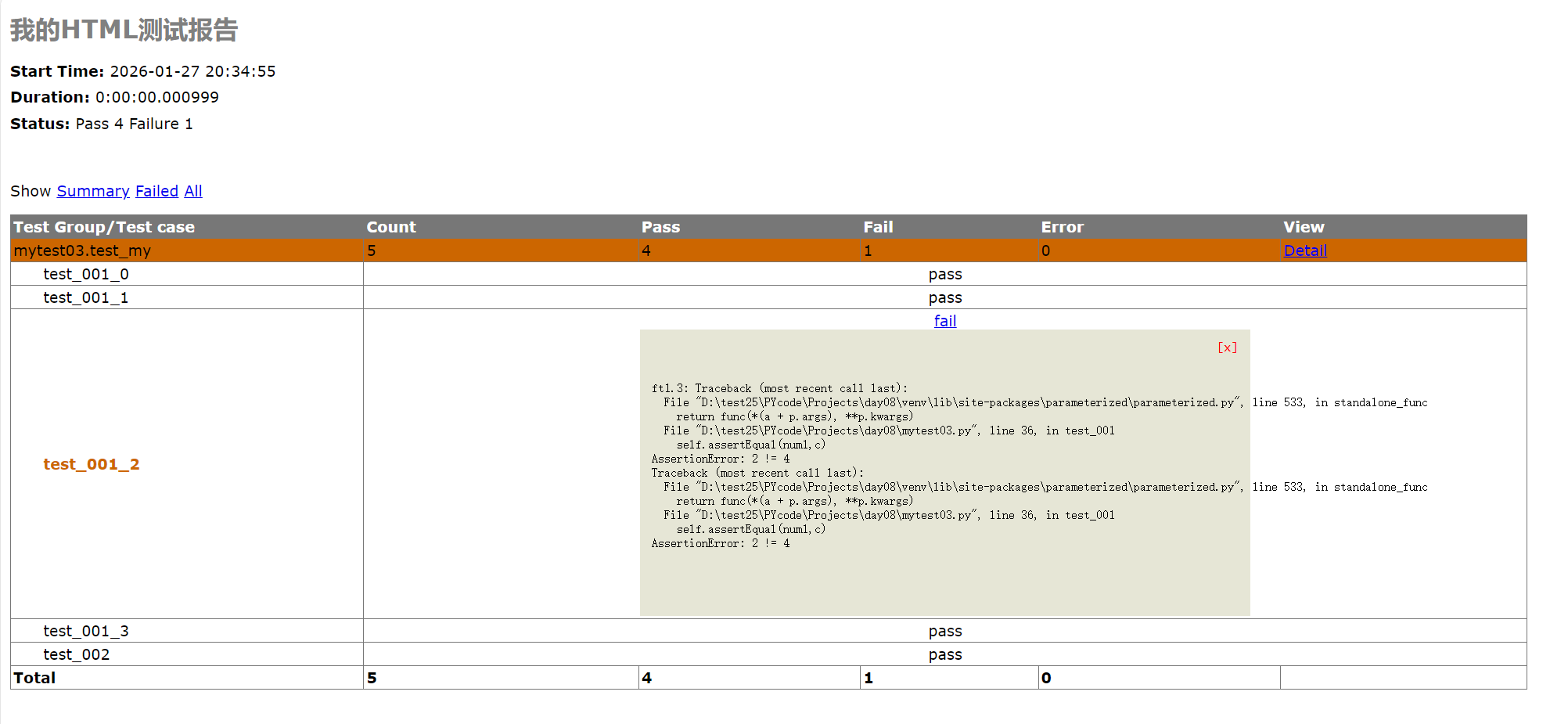Click the Total pass value 4
The width and height of the screenshot is (1568, 724).
pos(646,678)
